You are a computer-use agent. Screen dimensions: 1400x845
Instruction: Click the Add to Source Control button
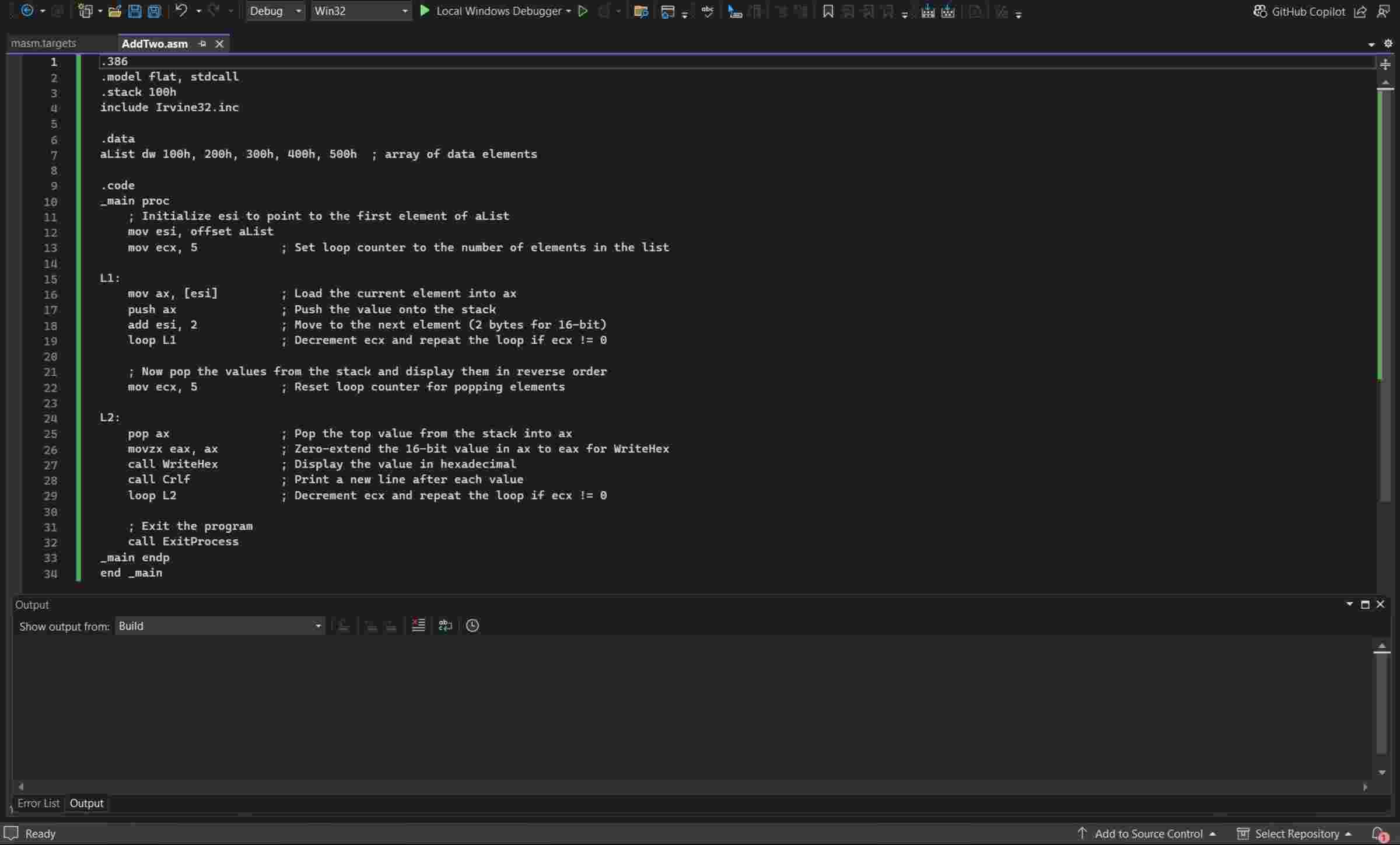point(1147,833)
